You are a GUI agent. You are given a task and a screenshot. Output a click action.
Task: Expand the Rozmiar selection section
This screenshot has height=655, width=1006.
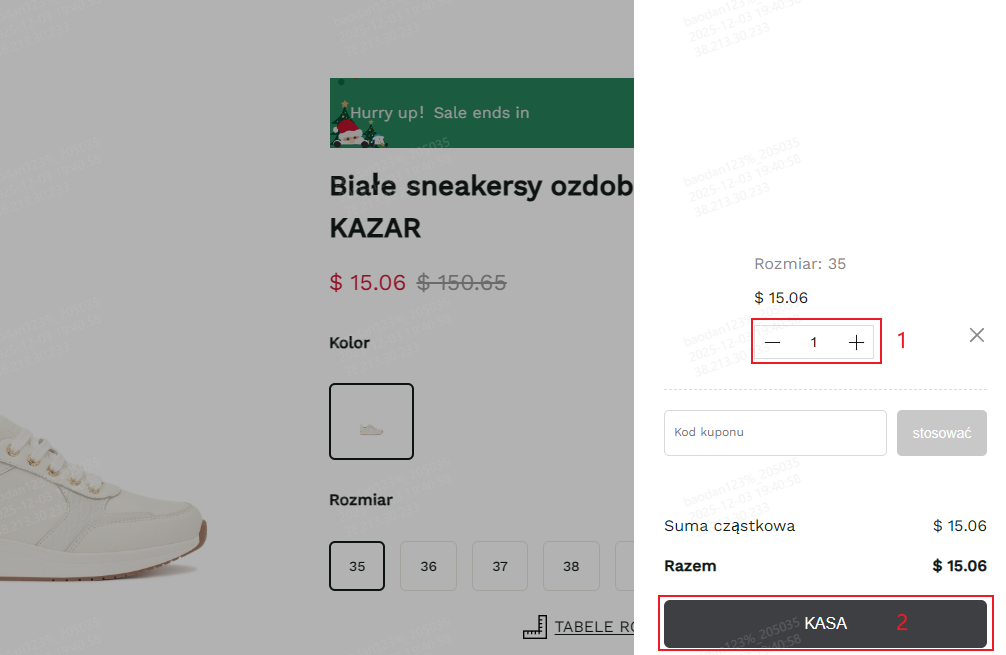(x=362, y=500)
